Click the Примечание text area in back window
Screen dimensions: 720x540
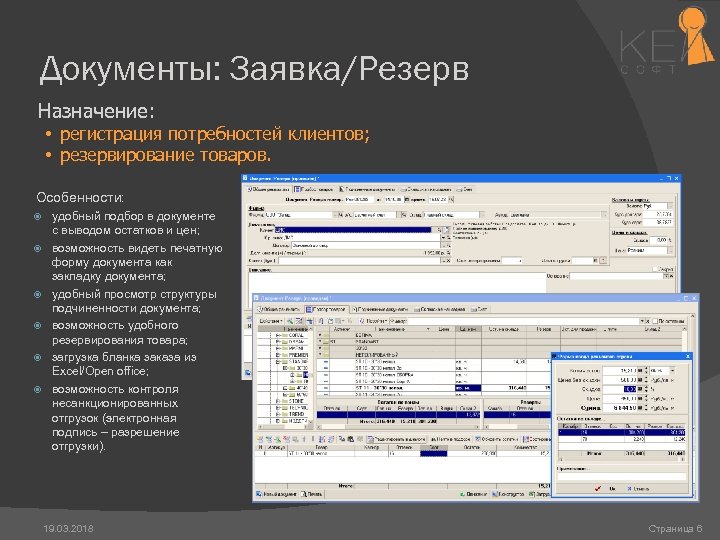click(397, 282)
